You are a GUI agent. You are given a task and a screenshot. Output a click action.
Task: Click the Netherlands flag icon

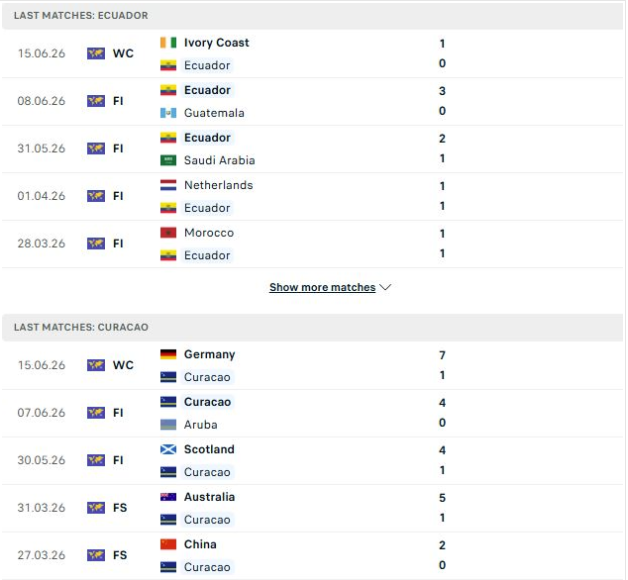[168, 185]
